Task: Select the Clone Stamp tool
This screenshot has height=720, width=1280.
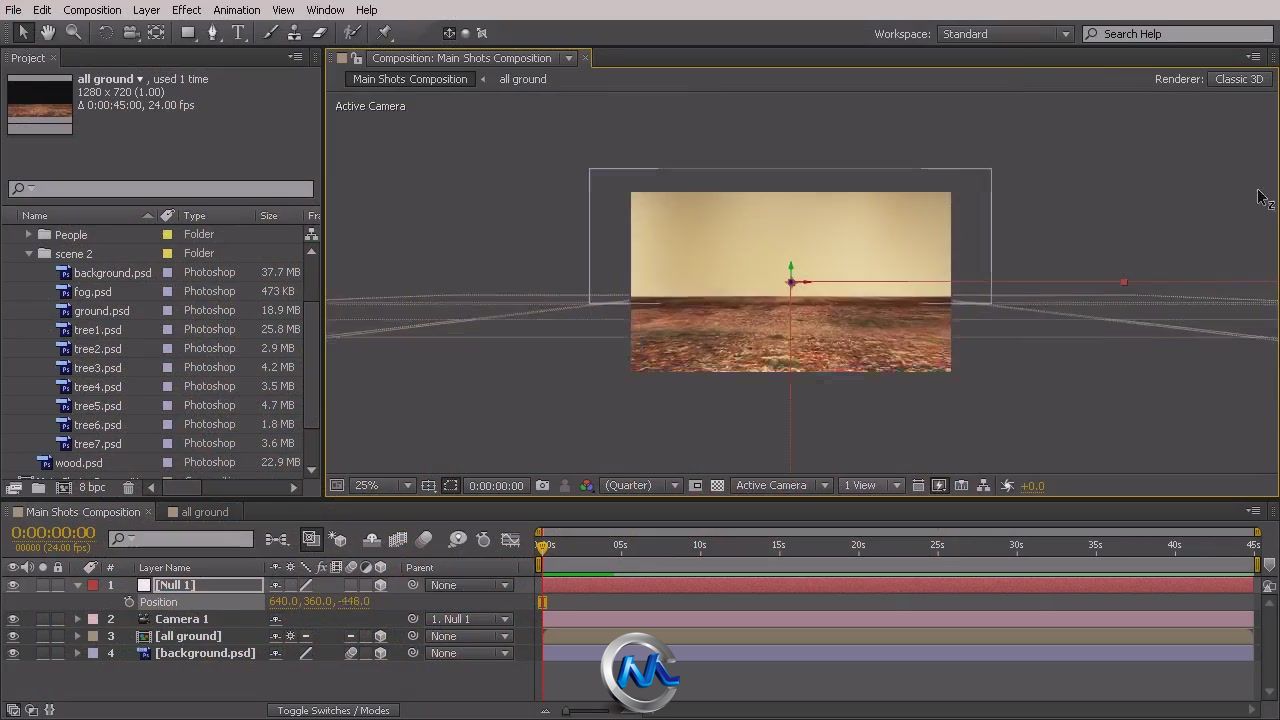Action: point(295,33)
